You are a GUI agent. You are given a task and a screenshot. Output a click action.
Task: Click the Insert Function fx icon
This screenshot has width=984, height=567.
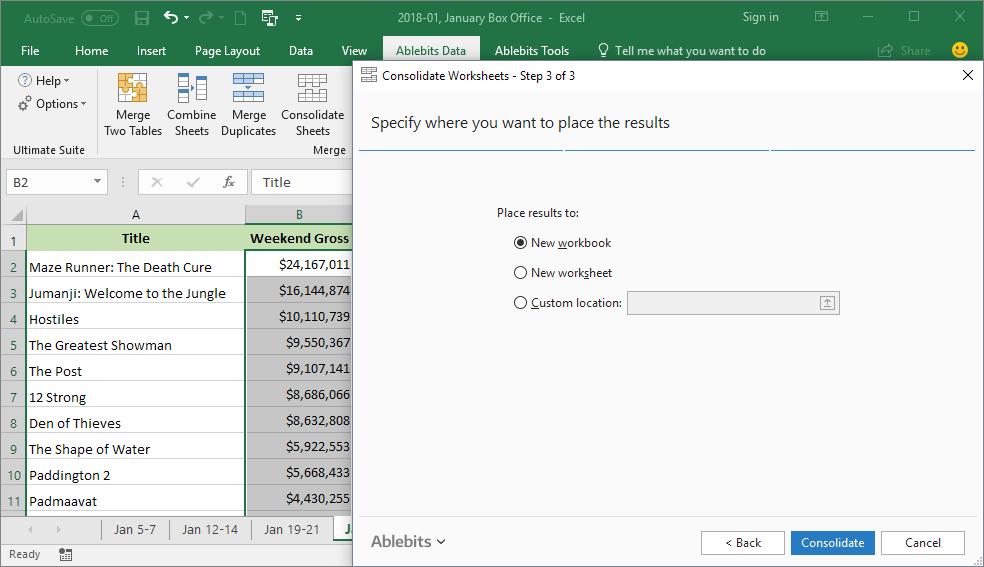[x=229, y=182]
